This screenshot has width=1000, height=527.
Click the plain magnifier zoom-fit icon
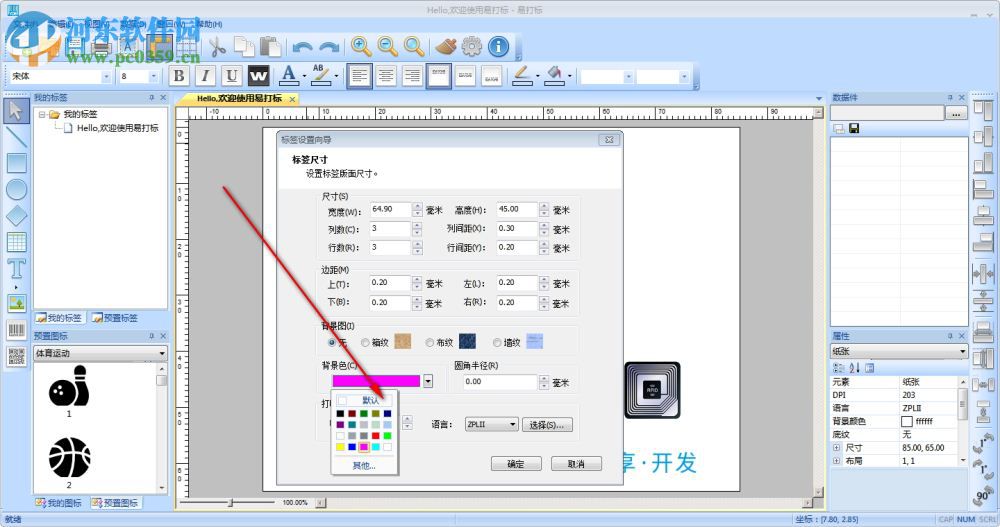point(415,47)
